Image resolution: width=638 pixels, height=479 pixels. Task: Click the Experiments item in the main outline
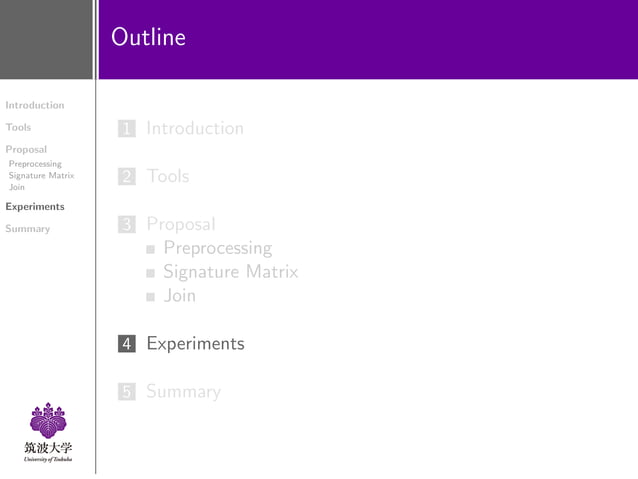coord(195,344)
